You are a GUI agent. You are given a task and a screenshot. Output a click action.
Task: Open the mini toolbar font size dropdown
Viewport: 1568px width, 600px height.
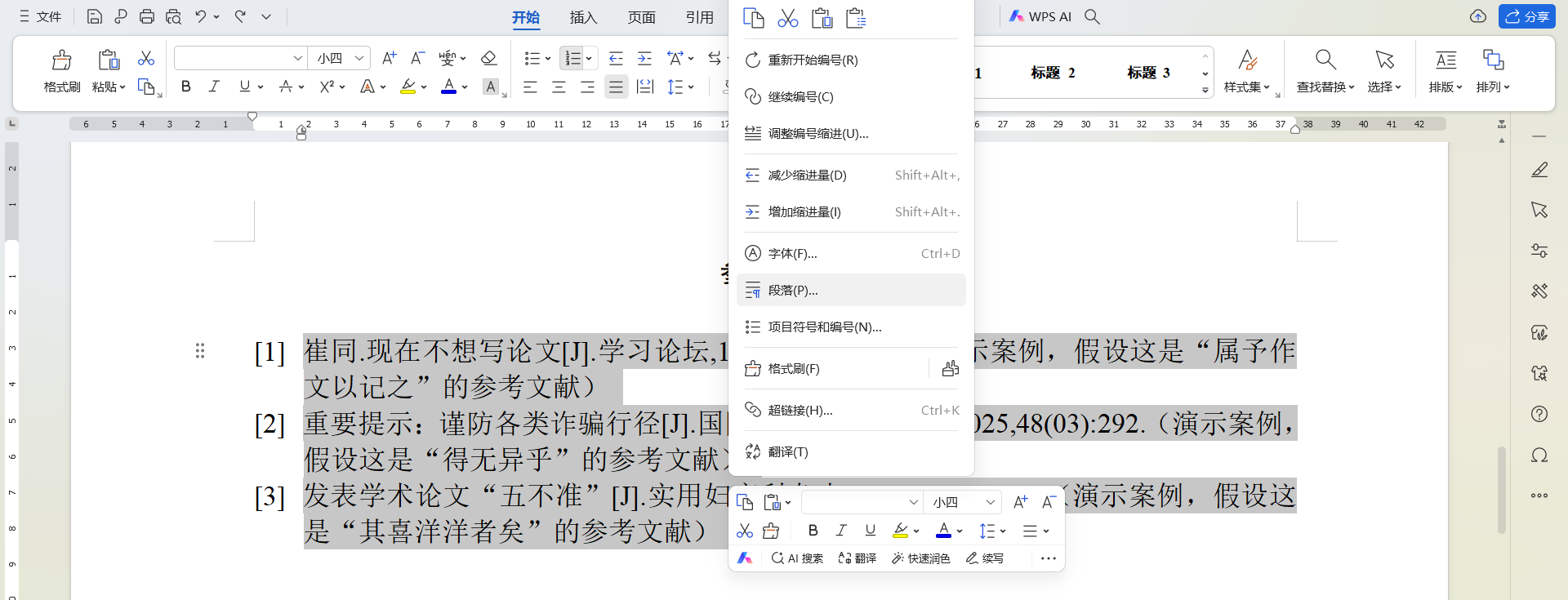point(990,503)
